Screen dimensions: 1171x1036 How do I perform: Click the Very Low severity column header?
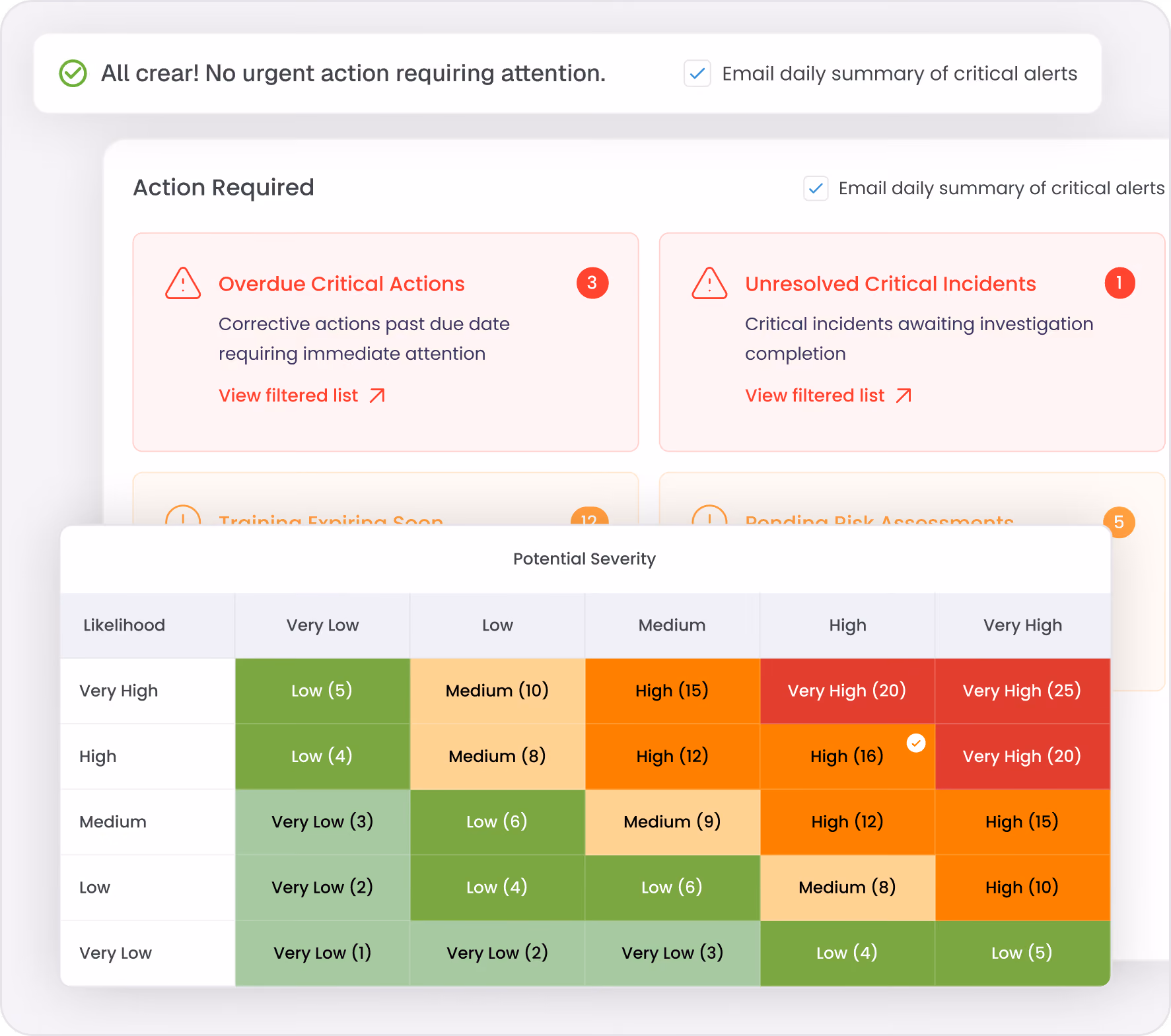[x=322, y=625]
